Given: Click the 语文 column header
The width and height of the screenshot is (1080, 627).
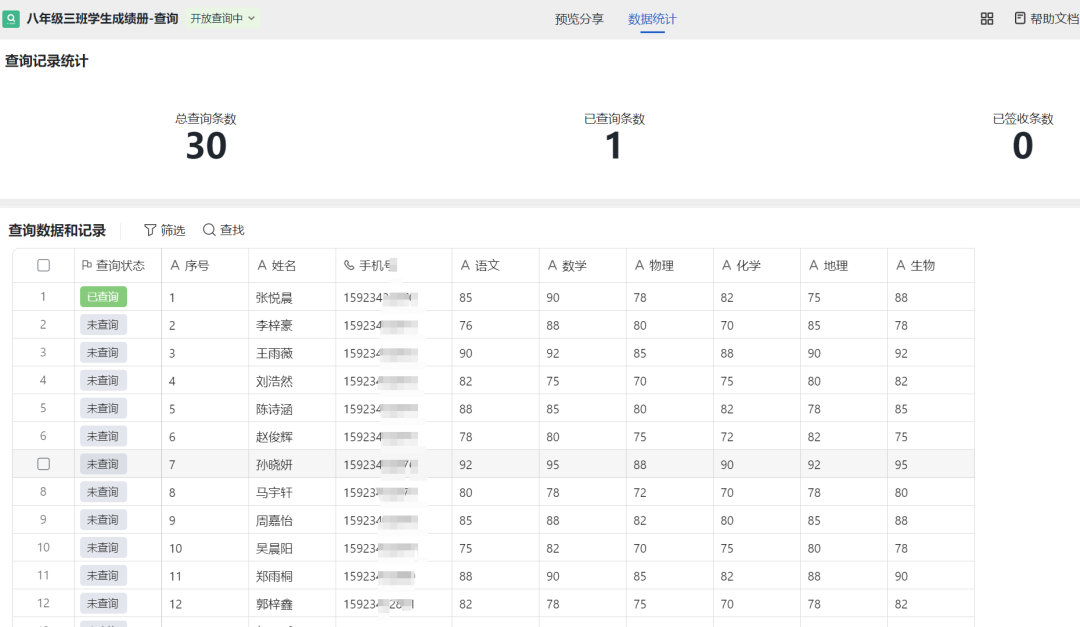Looking at the screenshot, I should pos(487,266).
